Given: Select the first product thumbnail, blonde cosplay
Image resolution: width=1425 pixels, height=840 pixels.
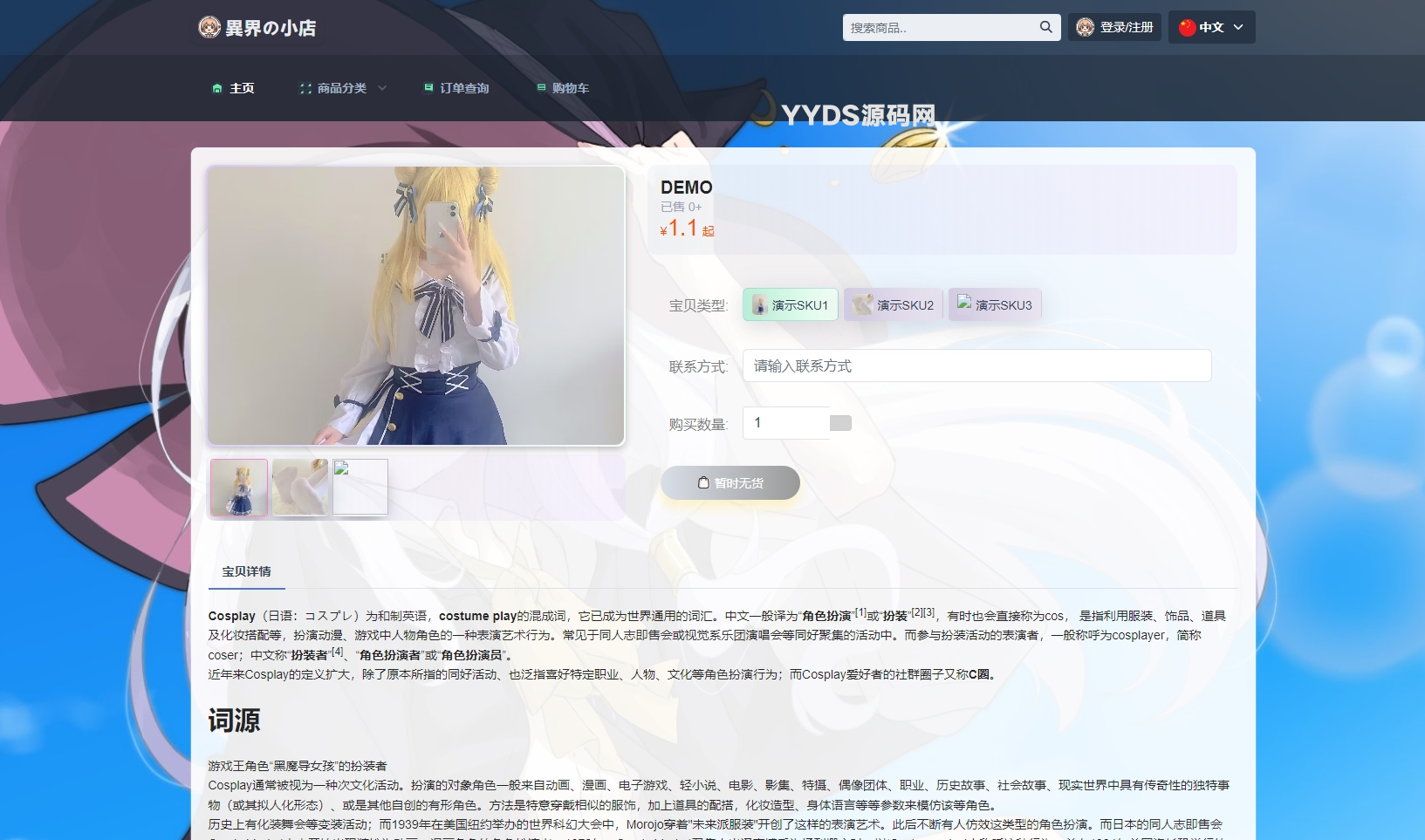Looking at the screenshot, I should [x=239, y=488].
